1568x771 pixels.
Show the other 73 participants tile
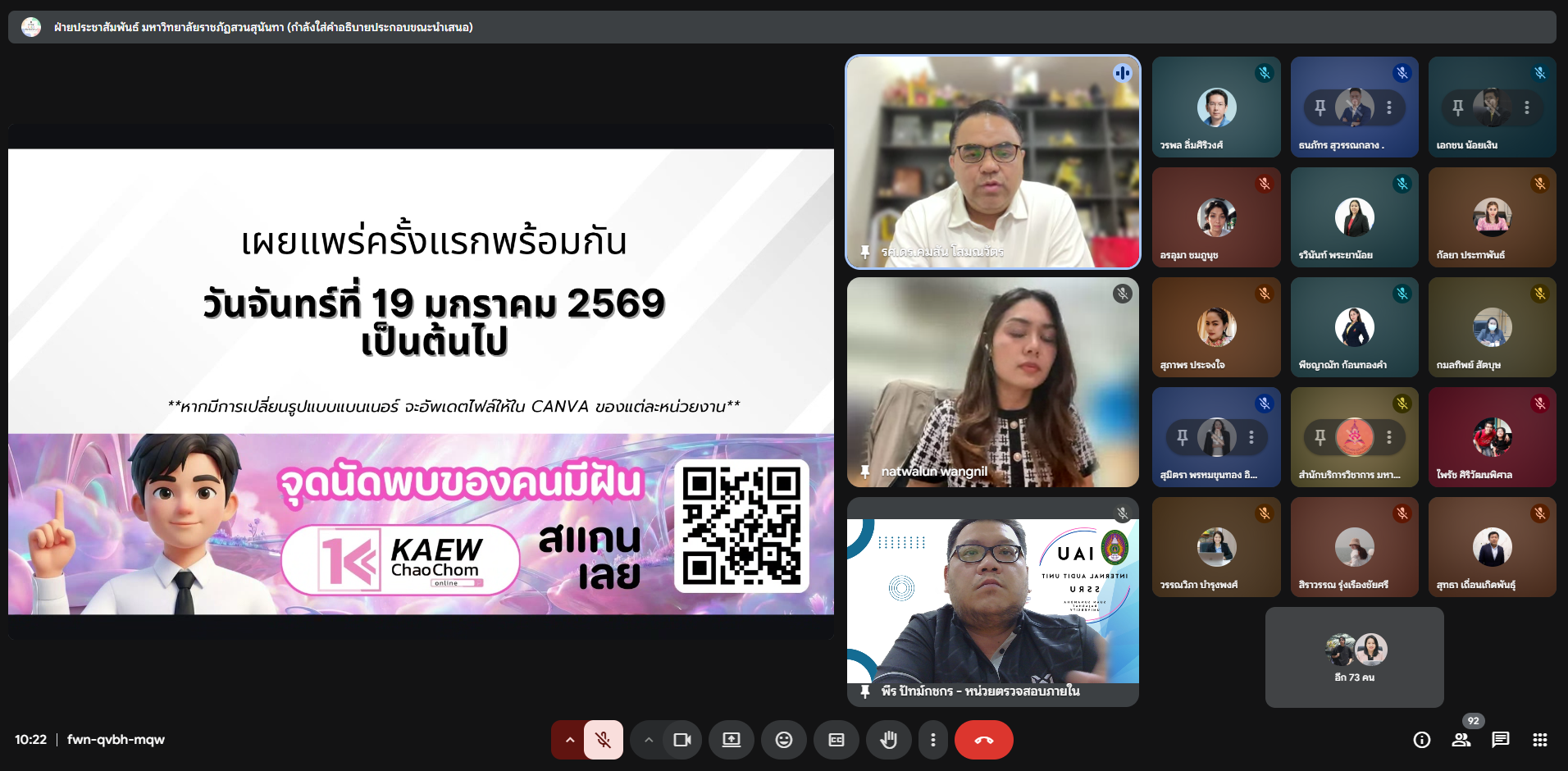point(1354,657)
